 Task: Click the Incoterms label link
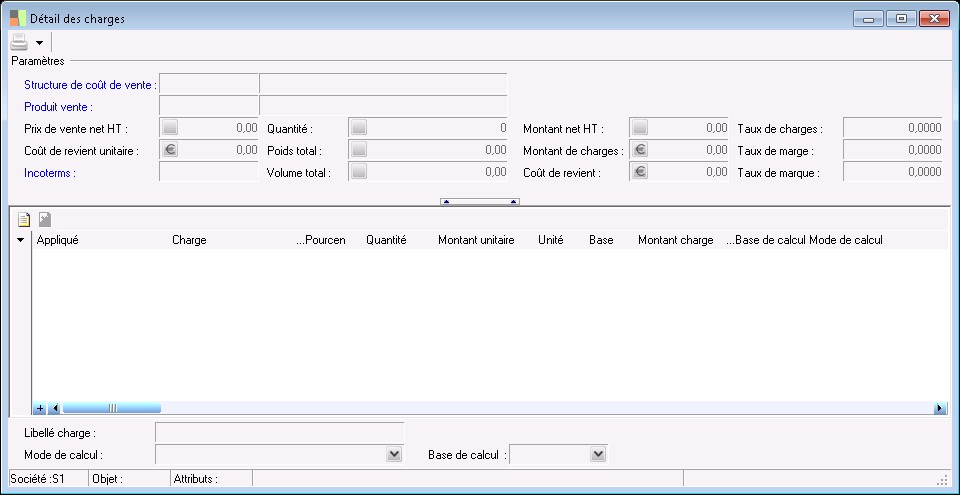[x=50, y=172]
